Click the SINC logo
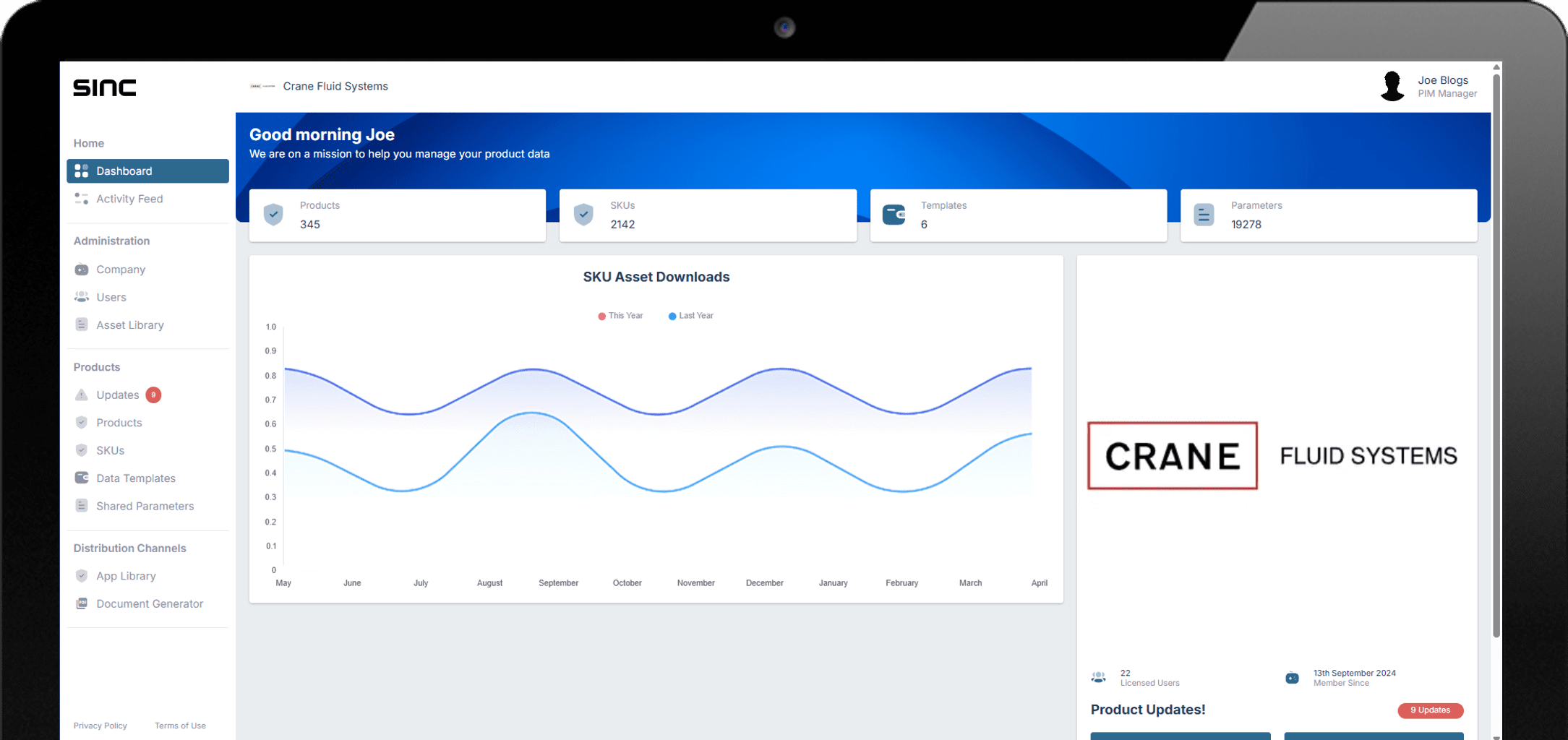 105,87
